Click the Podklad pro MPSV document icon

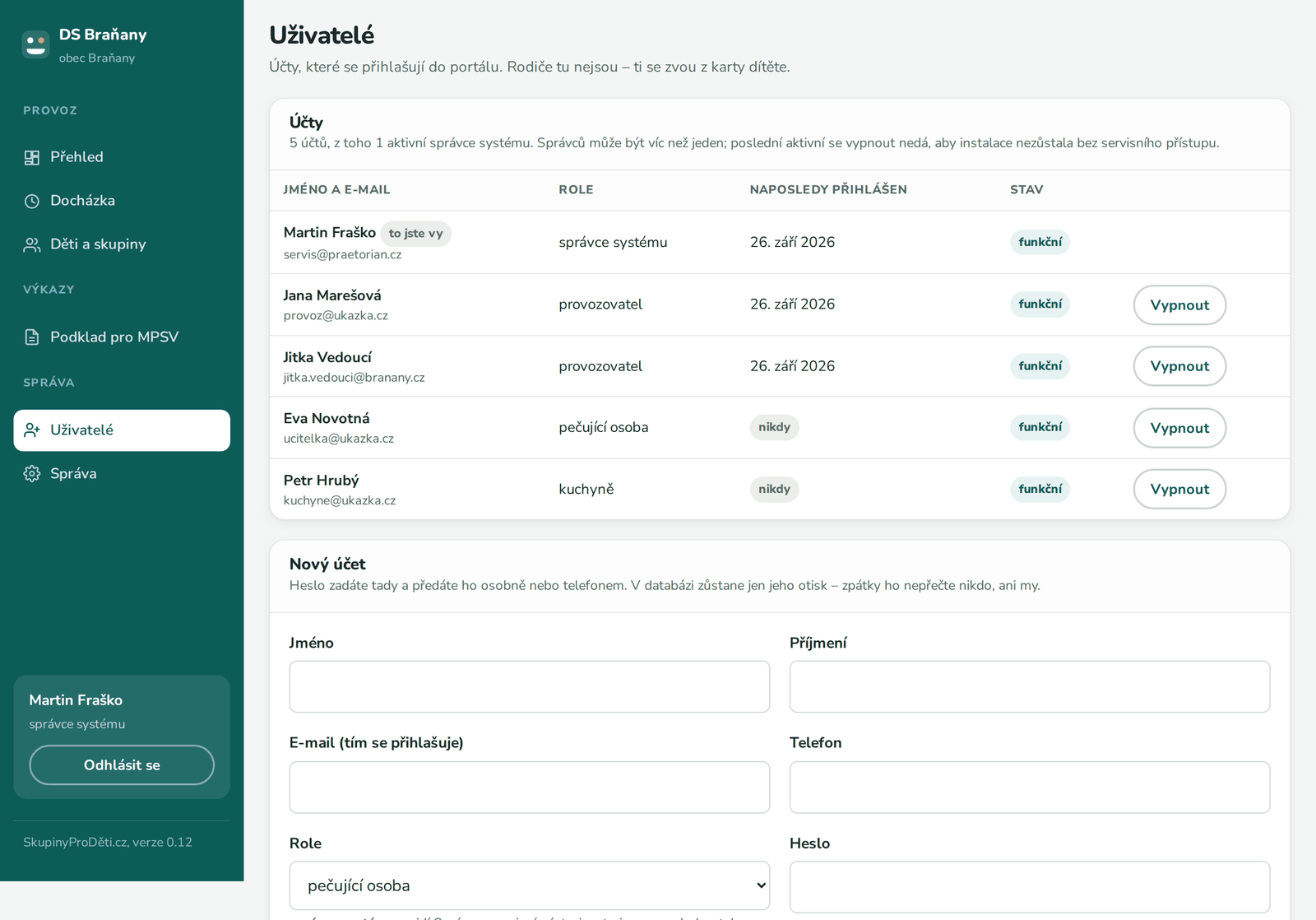point(32,337)
